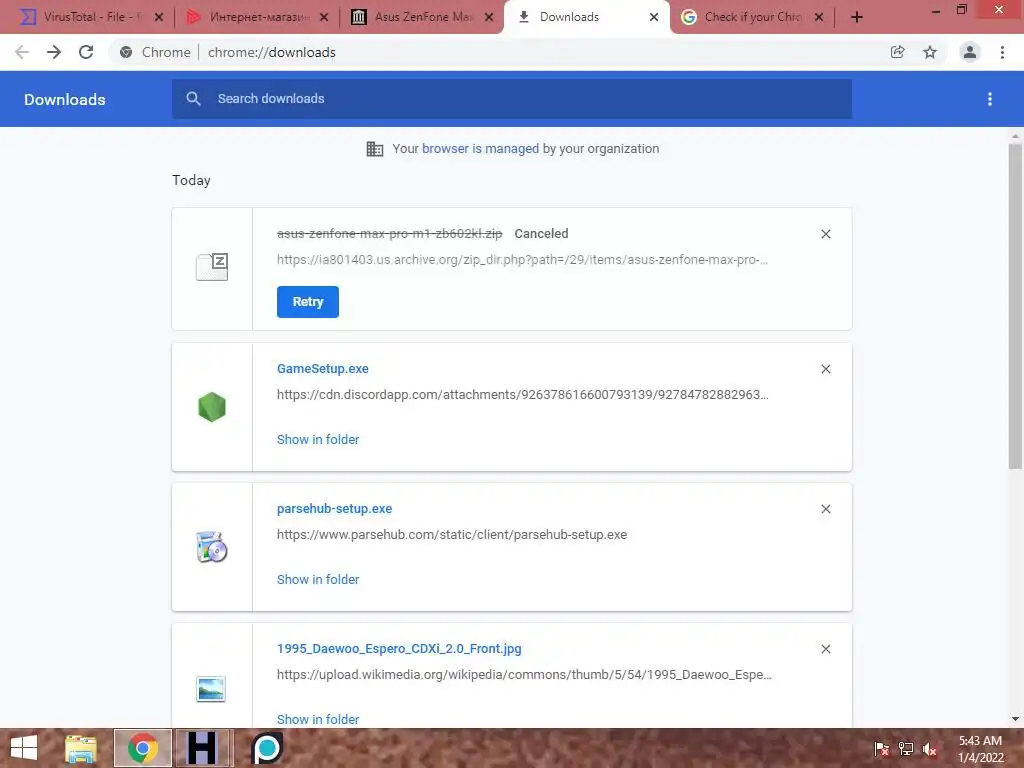Open the Chrome profile avatar menu

(970, 52)
